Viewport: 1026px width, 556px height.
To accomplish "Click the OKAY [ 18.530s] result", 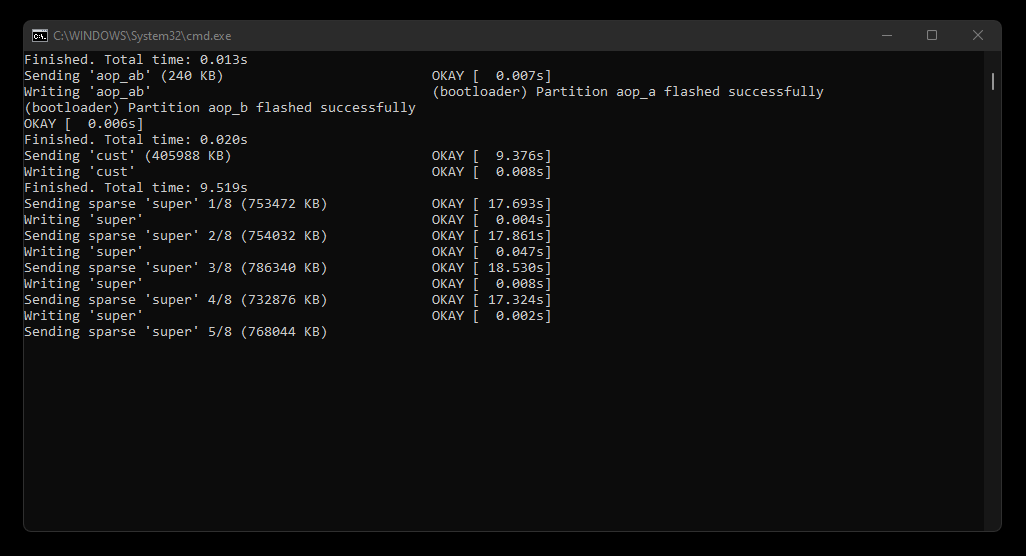I will 491,268.
